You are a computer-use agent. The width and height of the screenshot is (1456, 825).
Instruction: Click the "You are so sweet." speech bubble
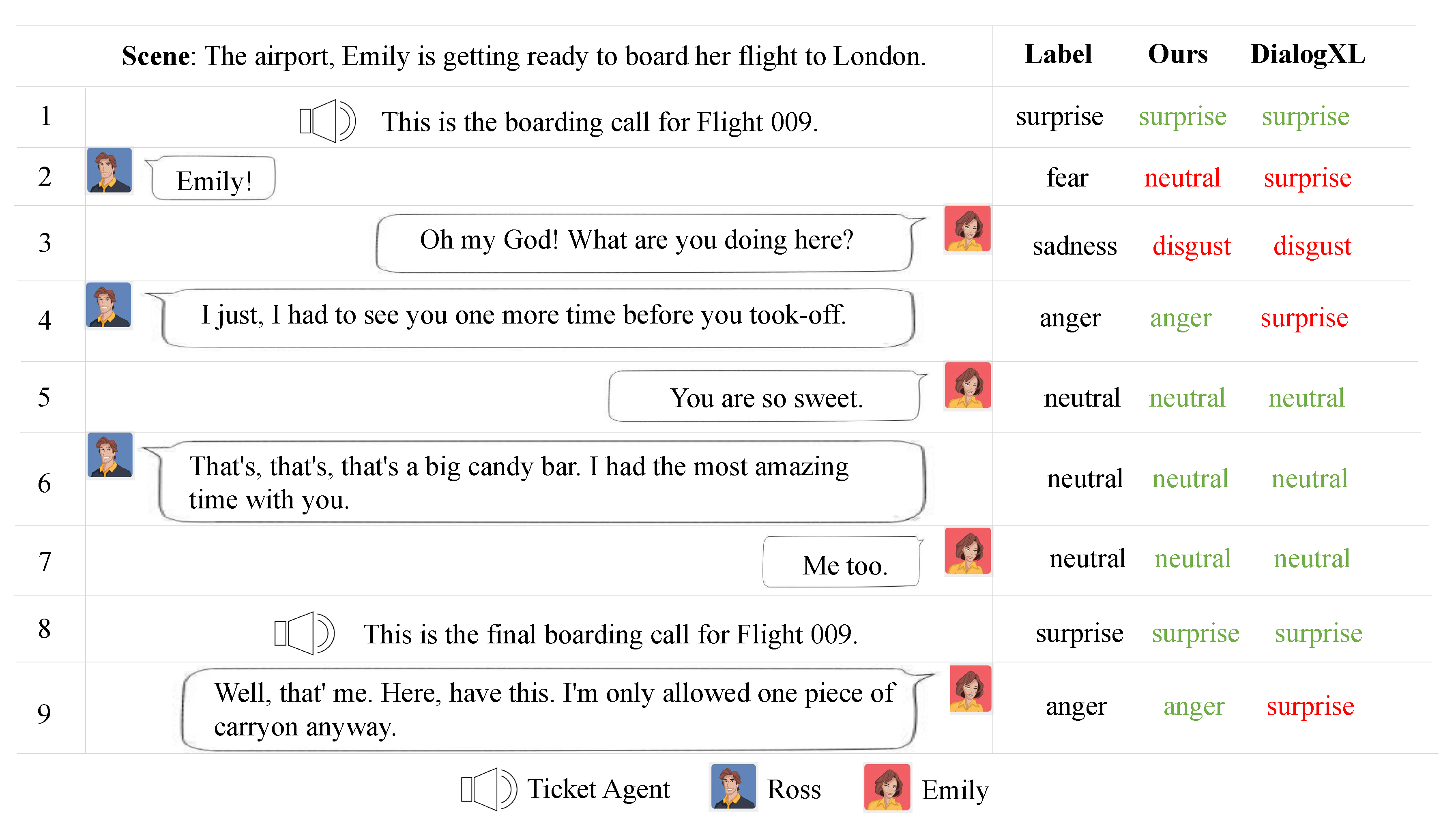tap(765, 396)
